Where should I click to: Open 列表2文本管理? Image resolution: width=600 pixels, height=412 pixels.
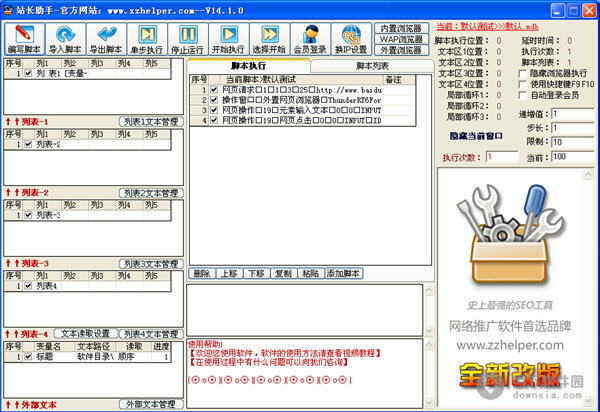tap(151, 193)
